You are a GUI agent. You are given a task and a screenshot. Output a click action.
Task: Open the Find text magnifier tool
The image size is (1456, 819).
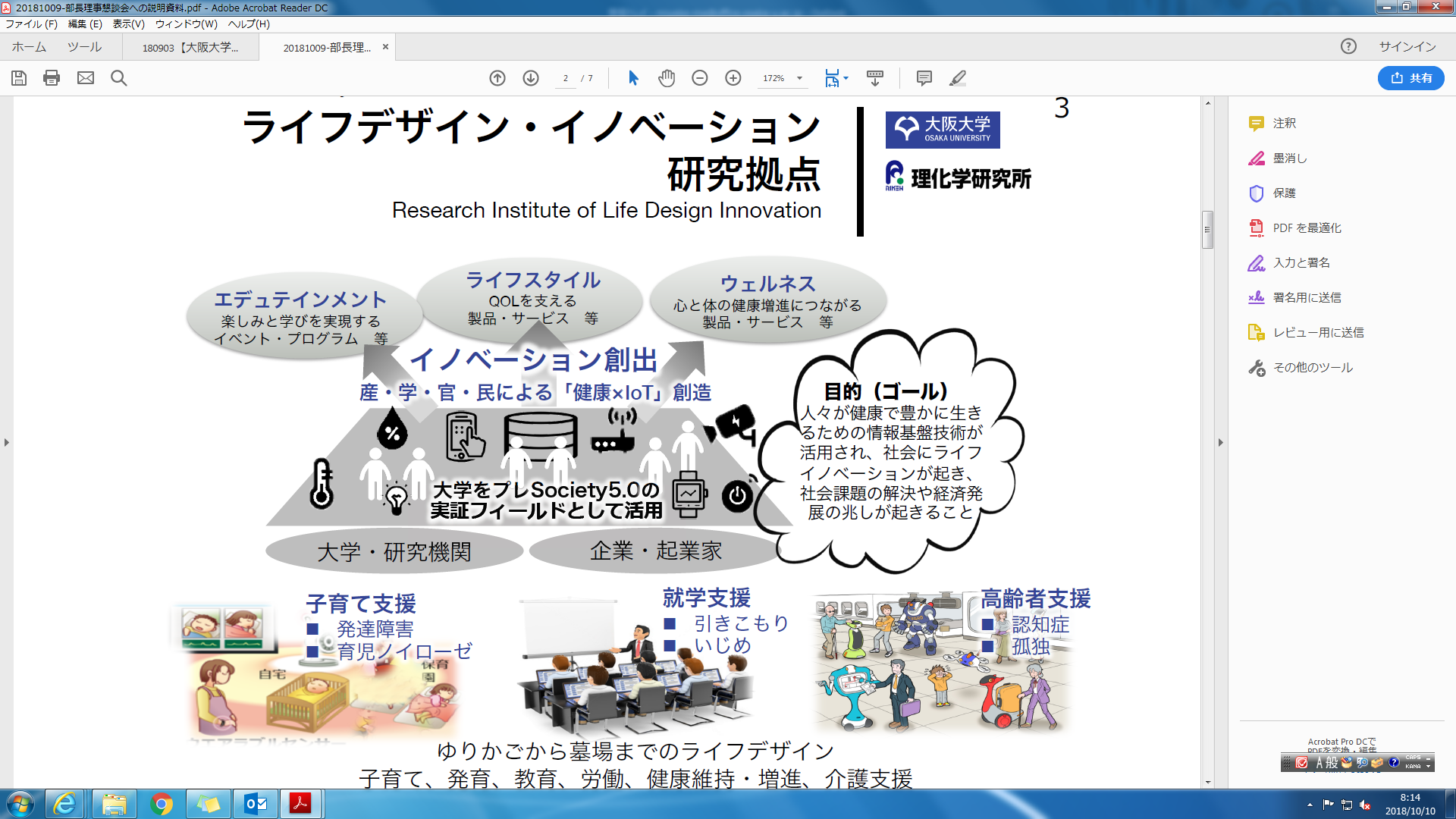pos(119,78)
